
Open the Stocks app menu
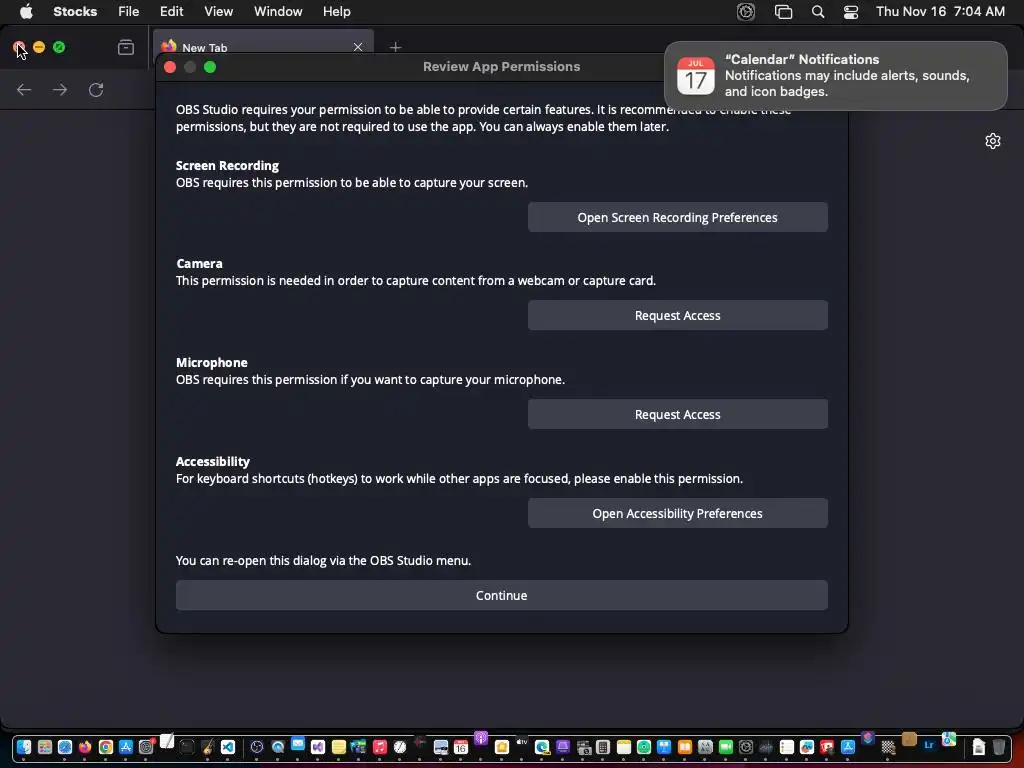pyautogui.click(x=75, y=12)
